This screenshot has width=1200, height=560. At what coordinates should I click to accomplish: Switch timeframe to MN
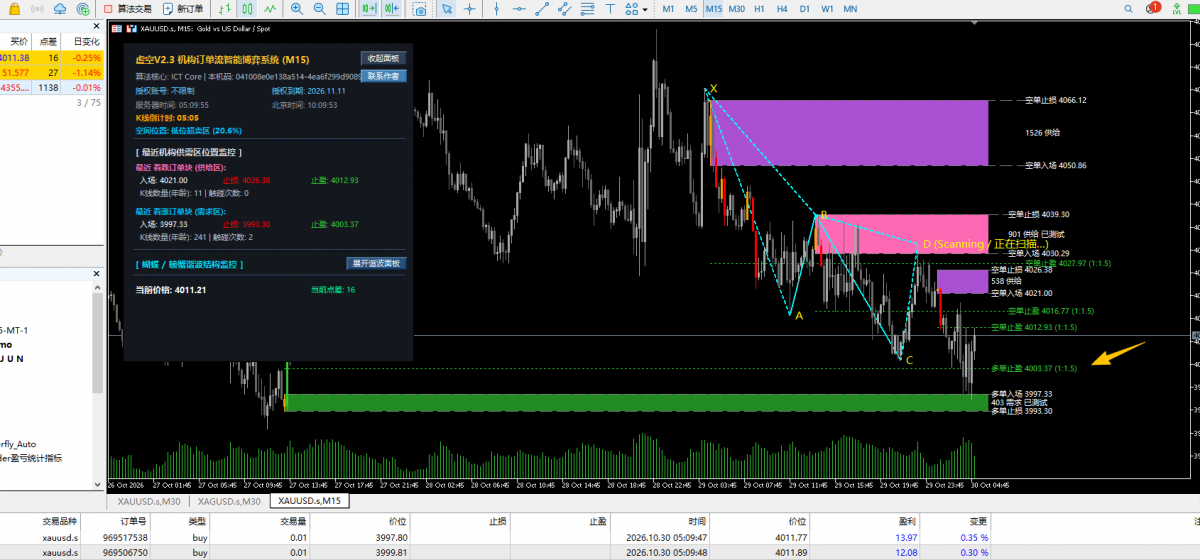click(850, 9)
